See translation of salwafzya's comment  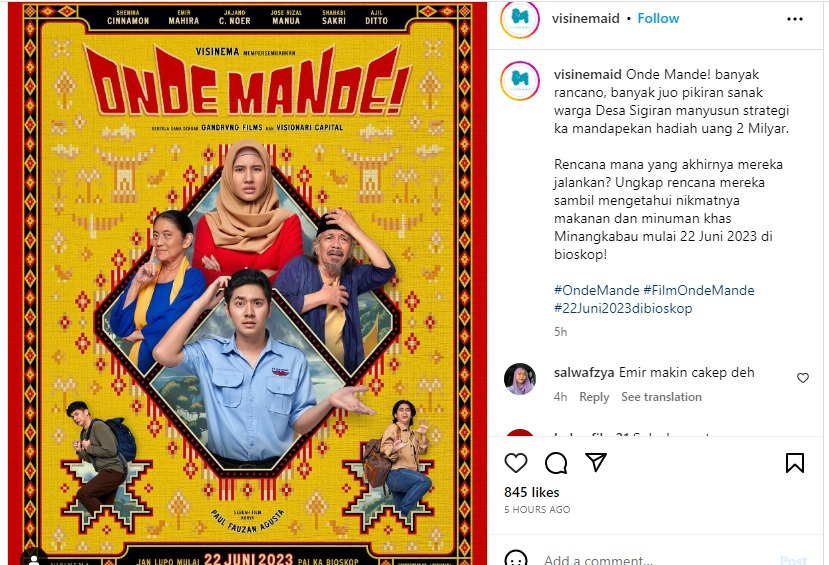661,397
